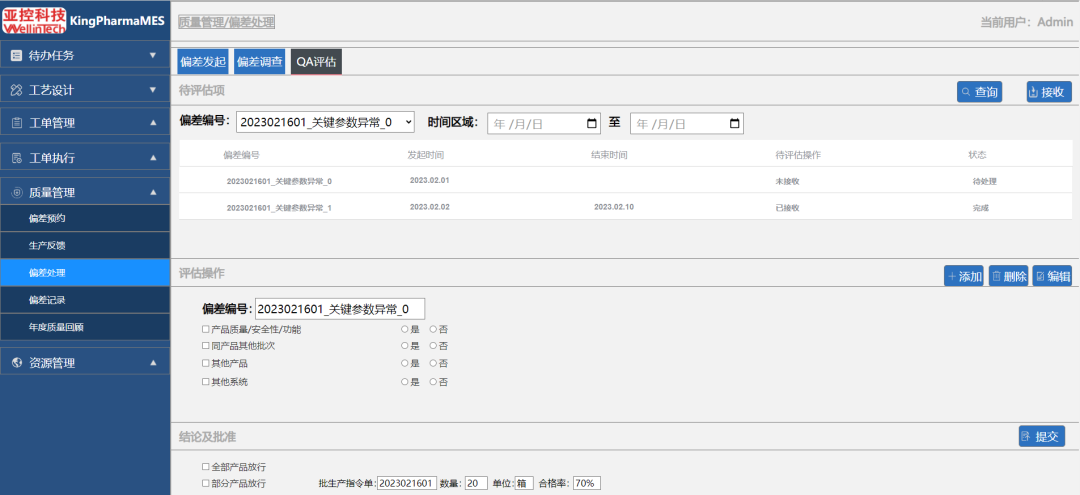Screen dimensions: 1080x495
Task: Switch to the 偏差调查 tab
Action: coord(260,61)
